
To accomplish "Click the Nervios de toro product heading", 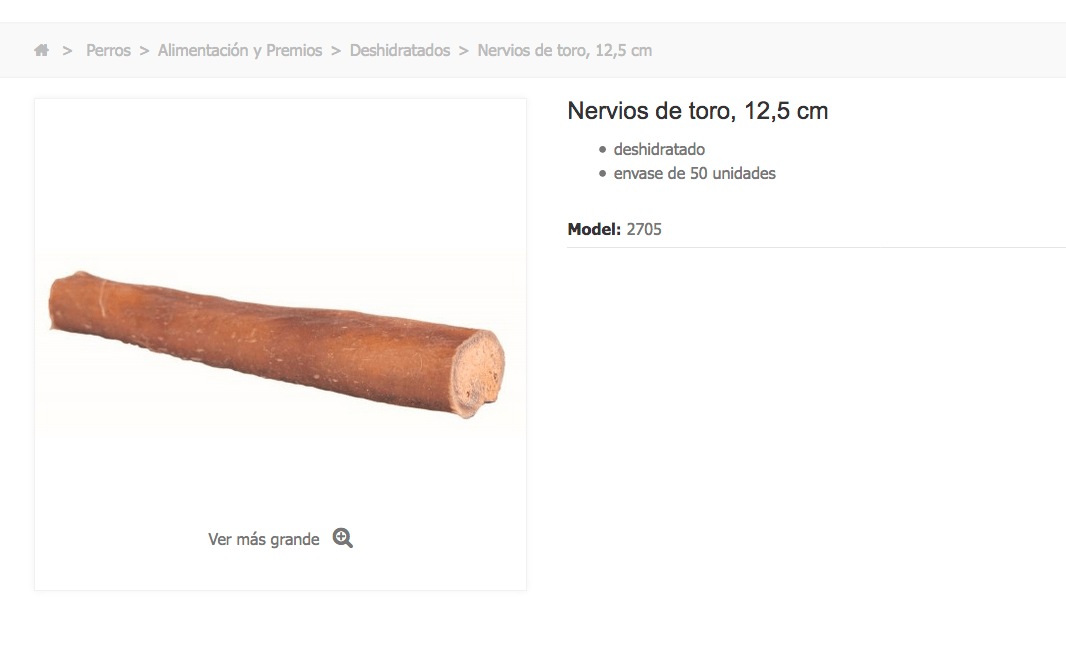I will pyautogui.click(x=698, y=111).
